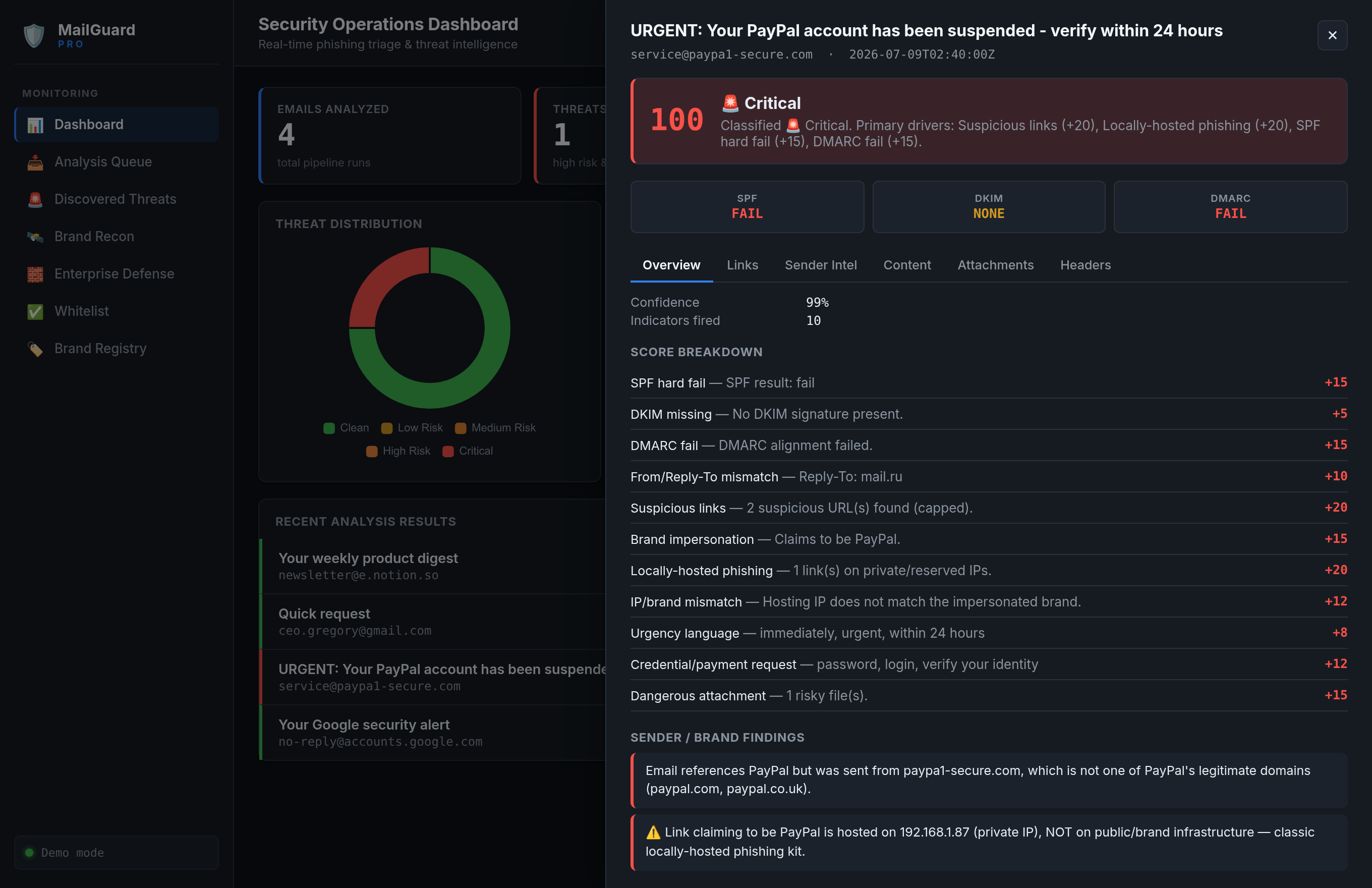Click the MailGuard shield logo icon
This screenshot has height=888, width=1372.
[34, 35]
